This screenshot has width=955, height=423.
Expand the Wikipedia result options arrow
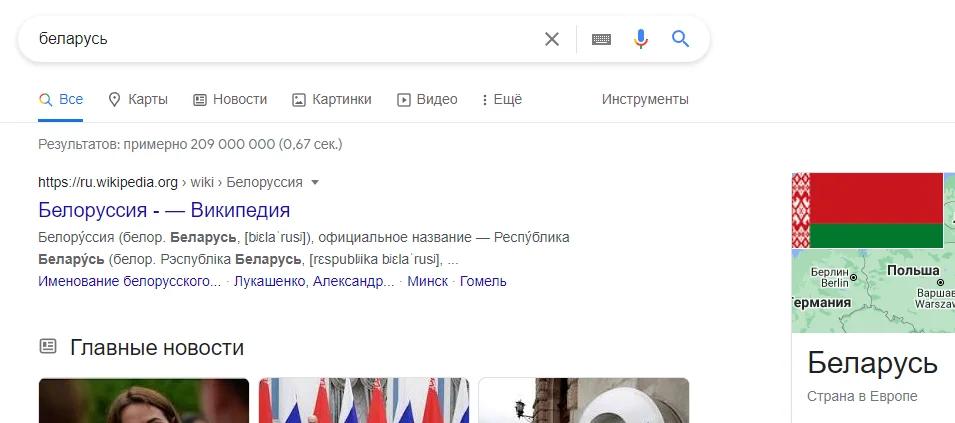(315, 182)
